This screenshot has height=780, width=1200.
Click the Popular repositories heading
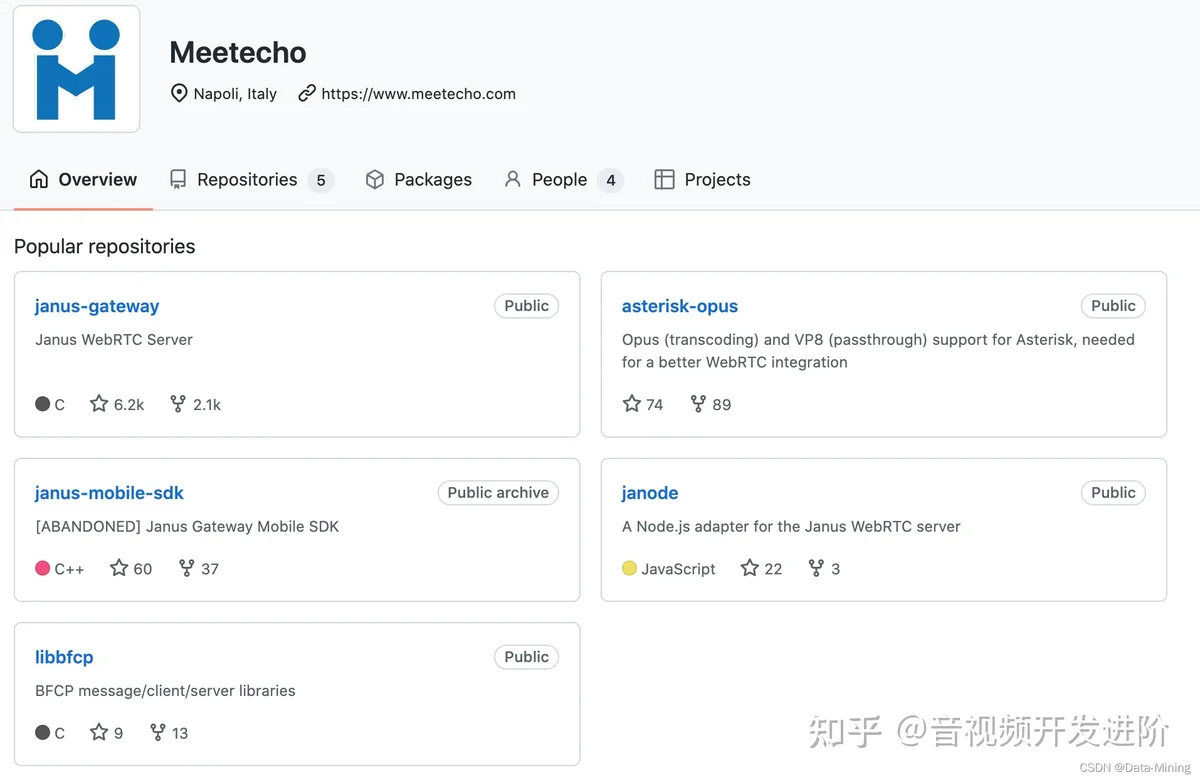(x=105, y=247)
